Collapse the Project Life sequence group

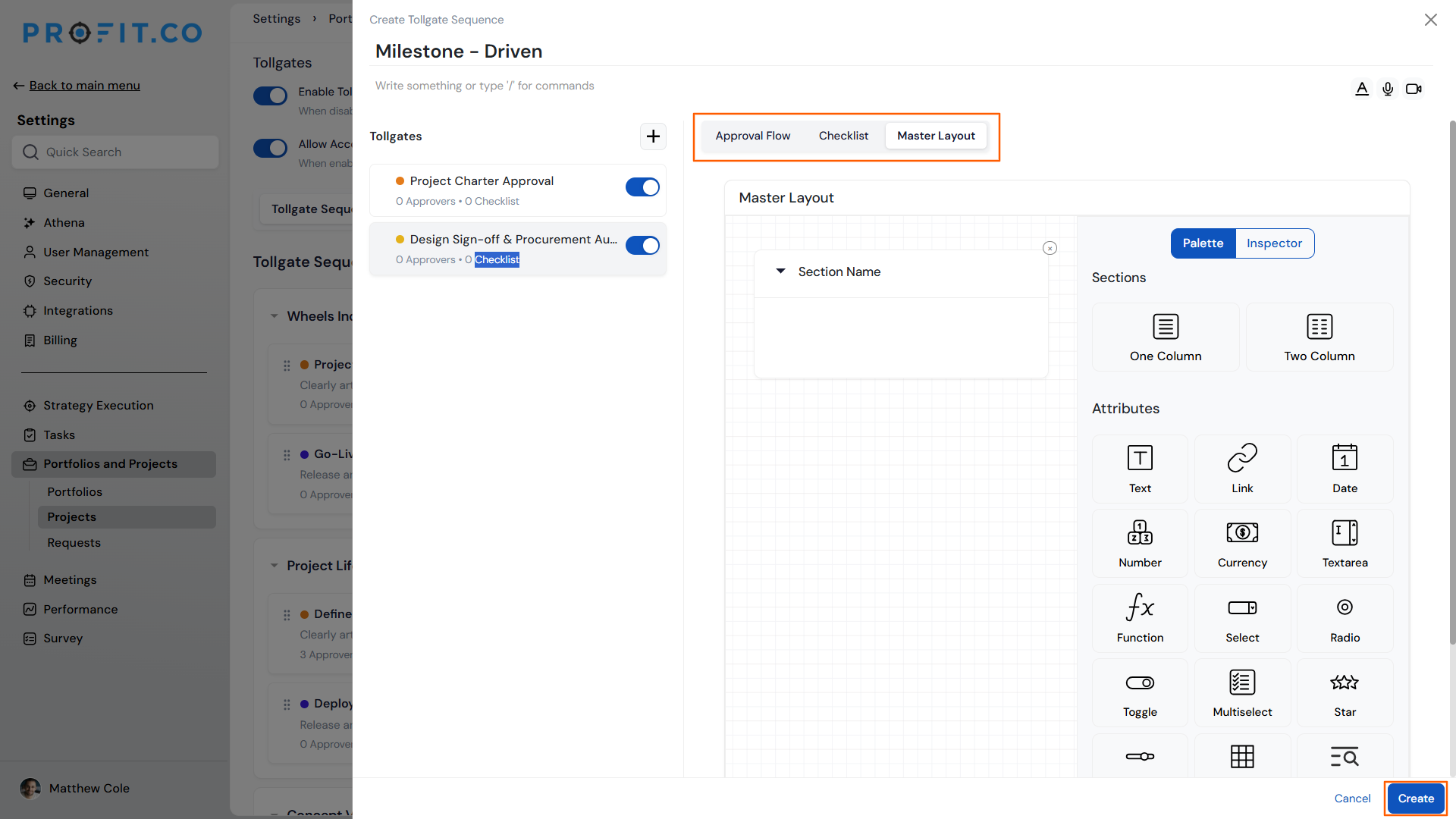pos(274,566)
